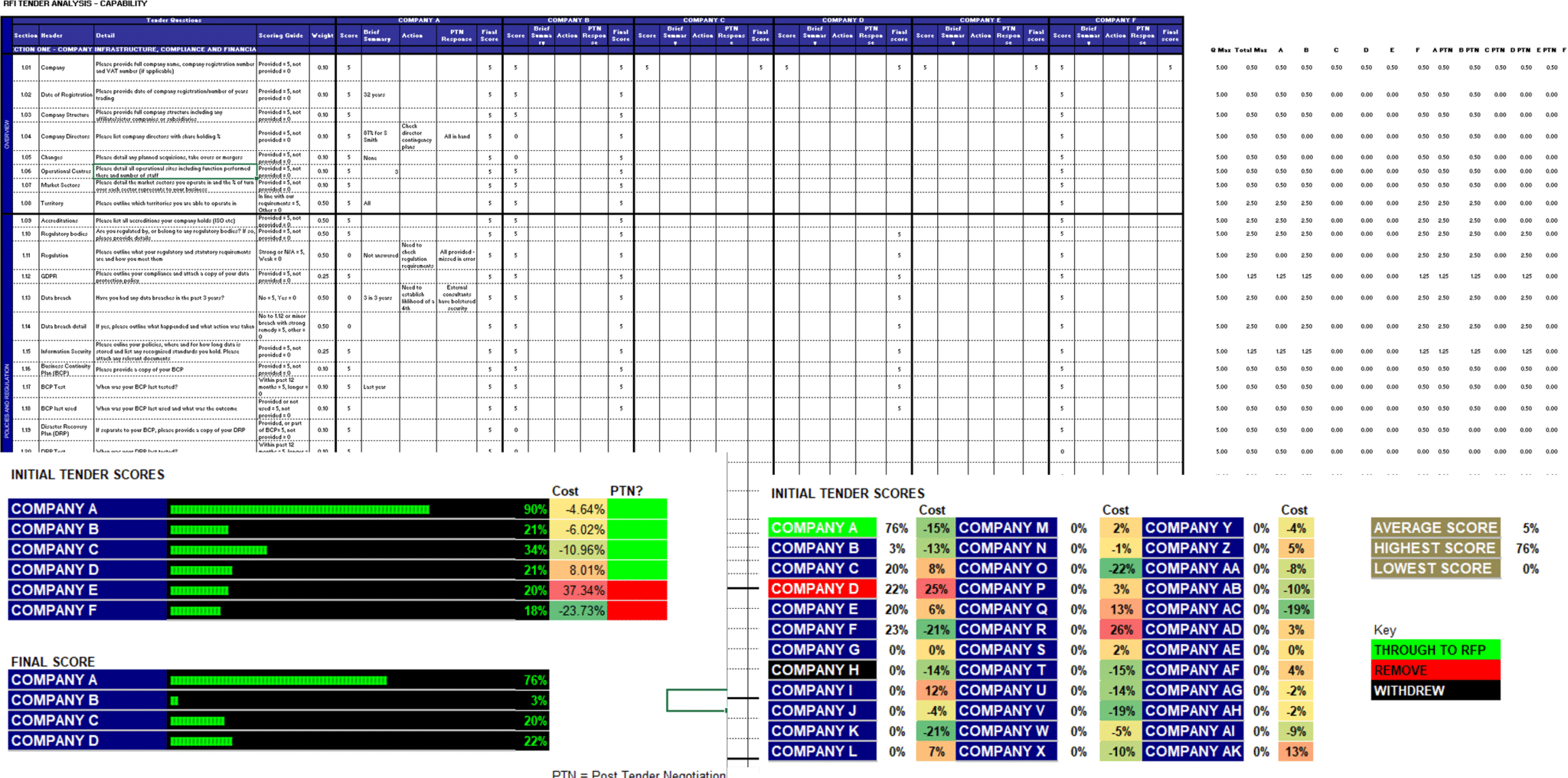Viewport: 1568px width, 778px height.
Task: Click the 8.01% cost cell
Action: click(x=578, y=570)
